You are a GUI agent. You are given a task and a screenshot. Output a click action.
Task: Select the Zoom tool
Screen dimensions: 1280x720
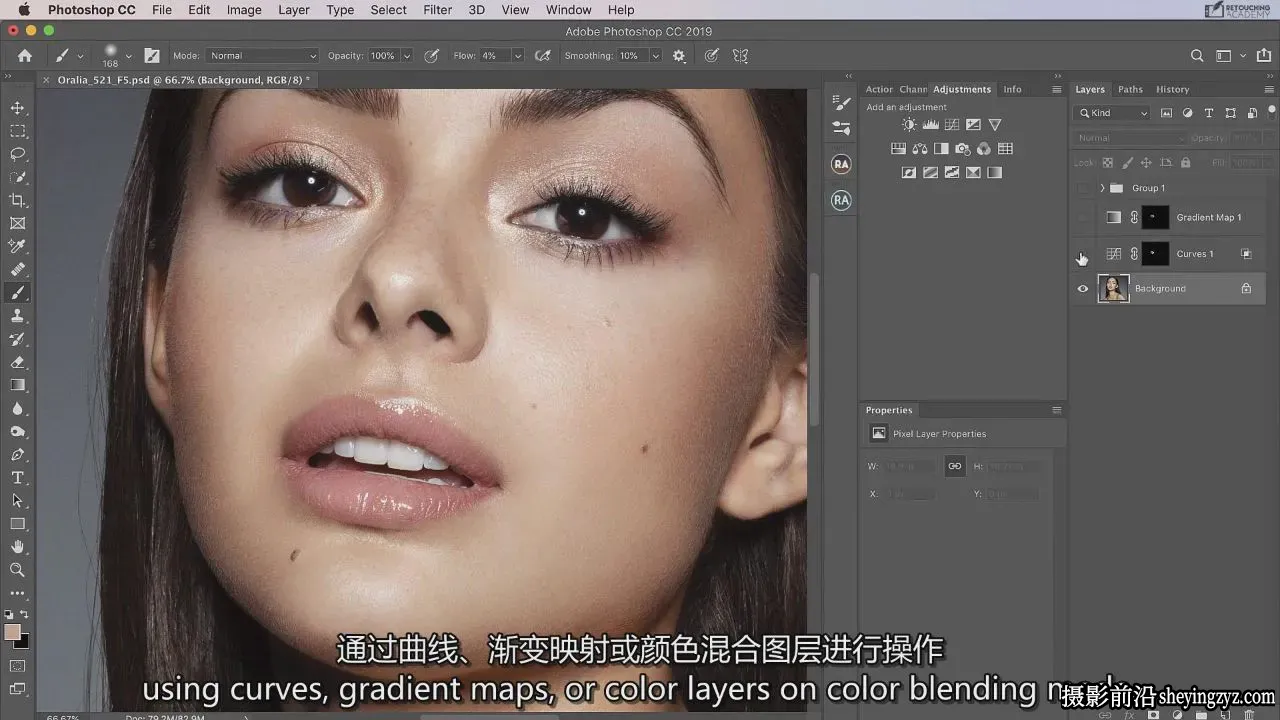point(18,570)
